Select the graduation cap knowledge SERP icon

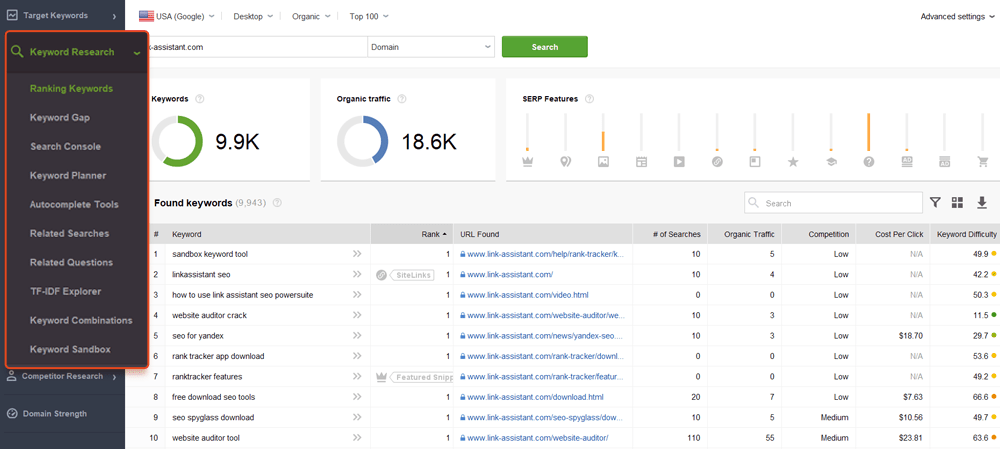click(831, 162)
